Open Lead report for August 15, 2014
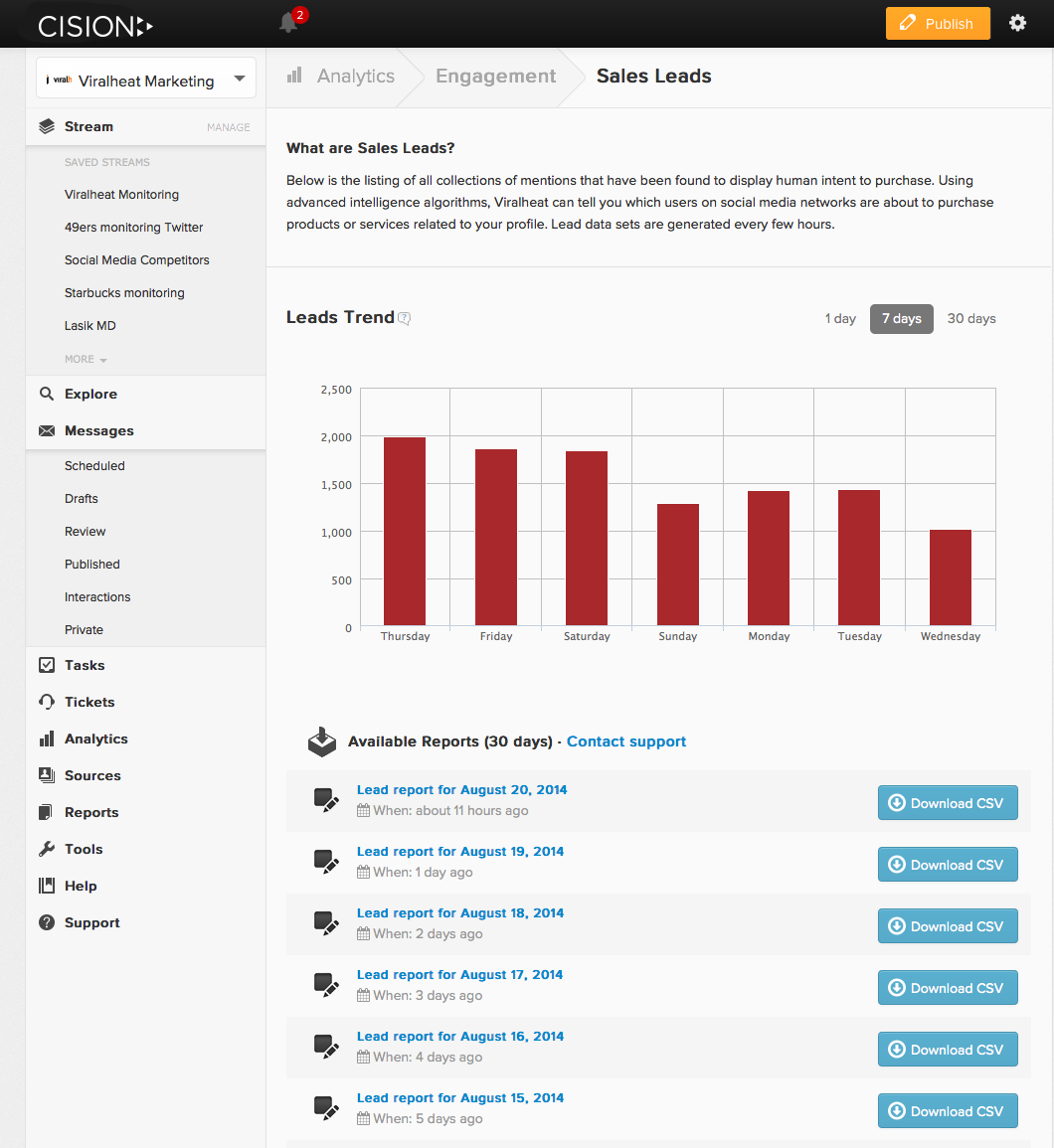1054x1148 pixels. click(x=460, y=1097)
